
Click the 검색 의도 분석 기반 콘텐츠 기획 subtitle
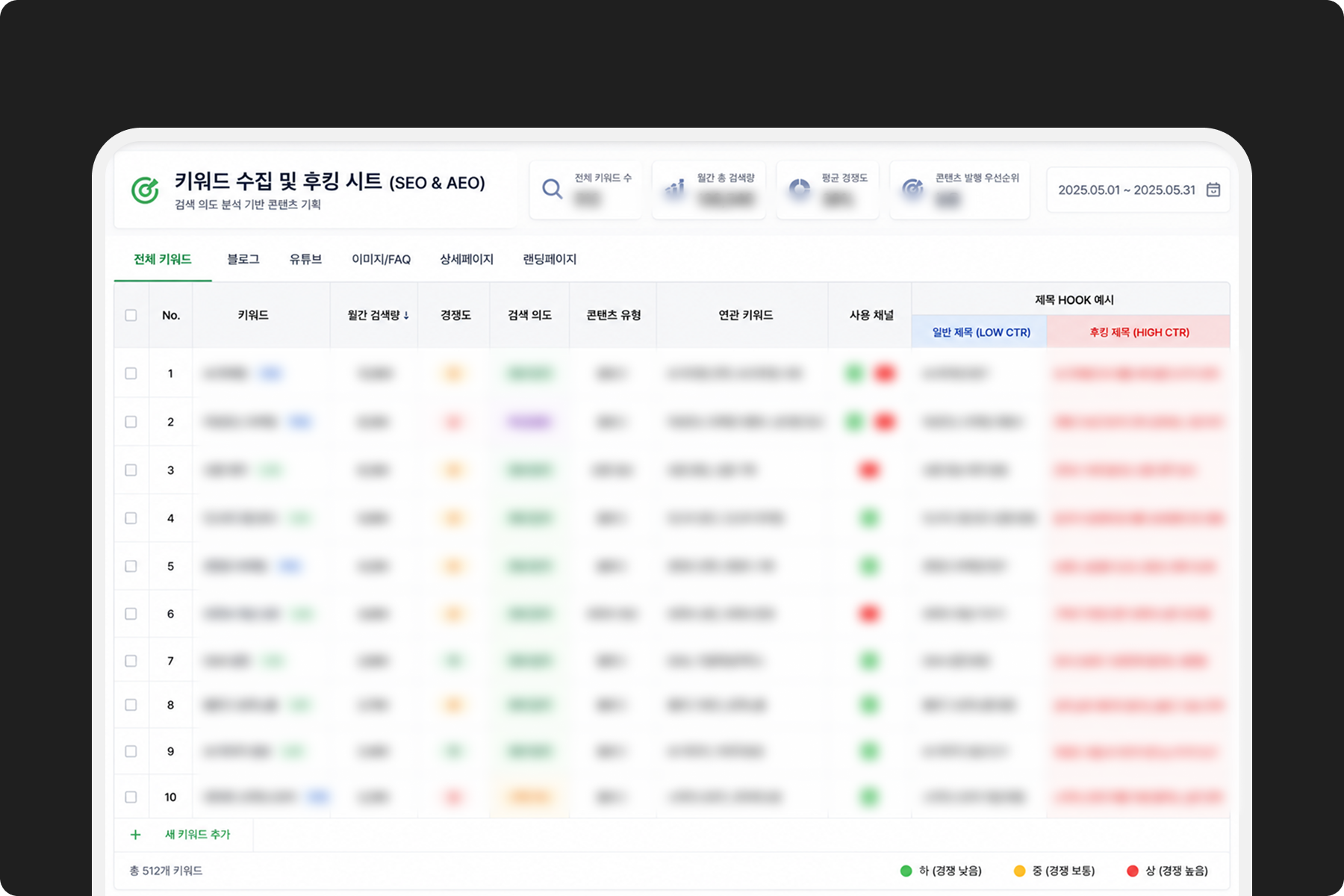[247, 205]
